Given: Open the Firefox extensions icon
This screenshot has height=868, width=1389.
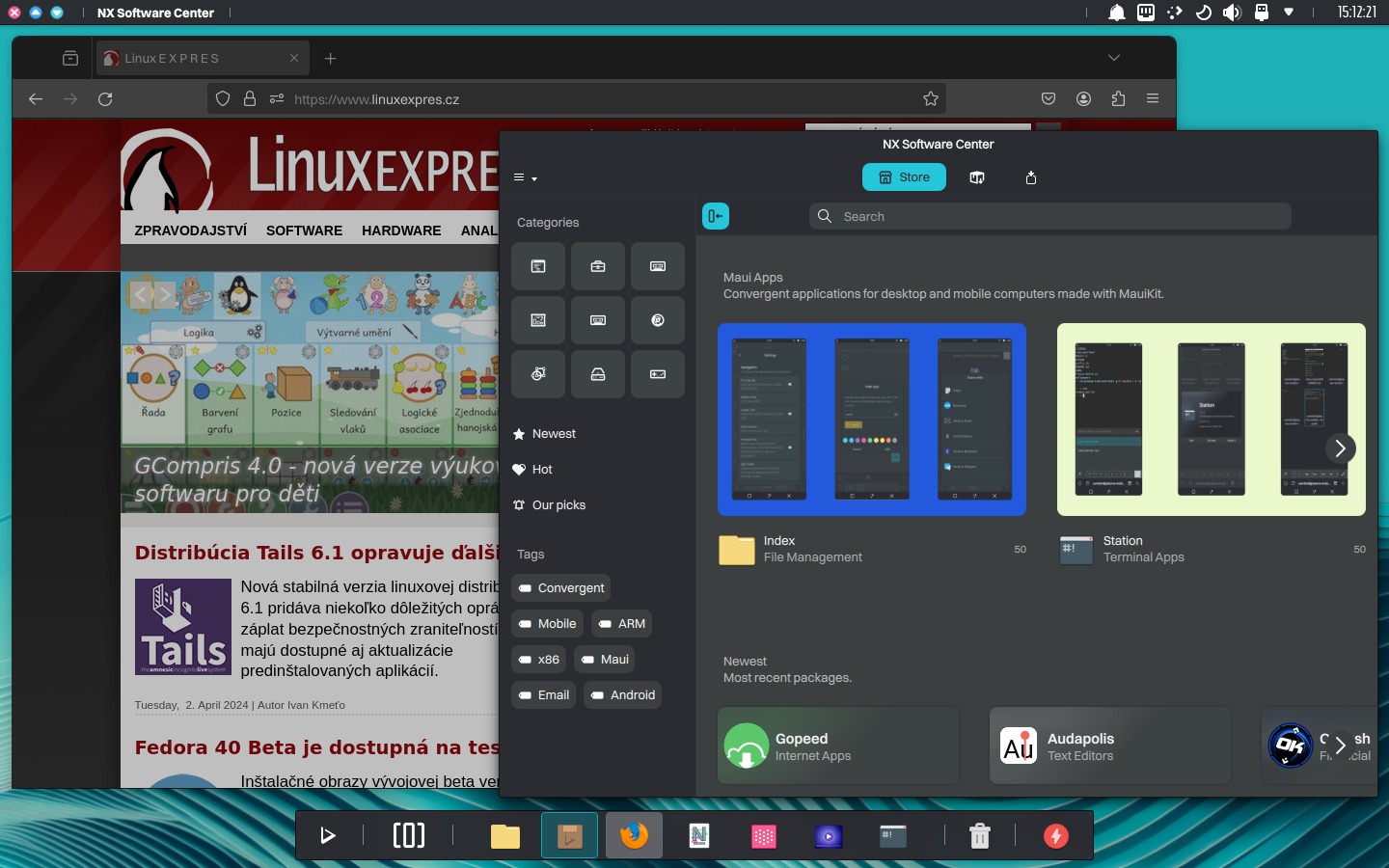Looking at the screenshot, I should click(1118, 98).
